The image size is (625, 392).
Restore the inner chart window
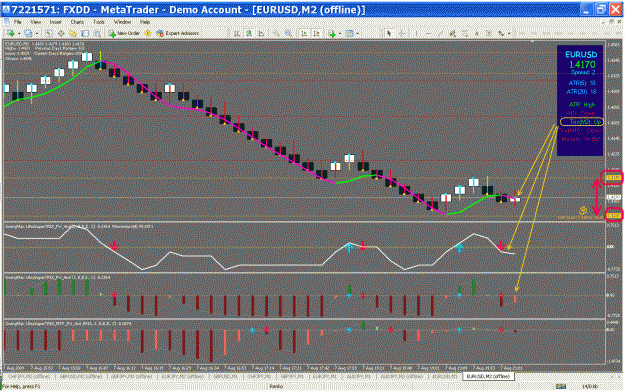[611, 22]
